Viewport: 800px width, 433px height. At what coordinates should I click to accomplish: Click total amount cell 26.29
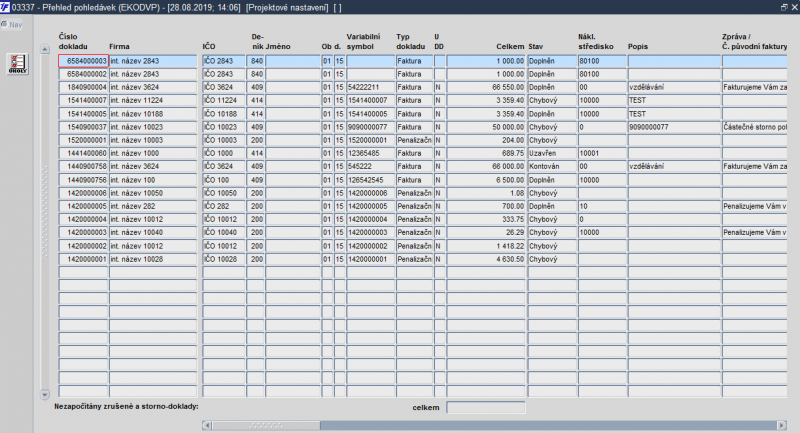486,233
